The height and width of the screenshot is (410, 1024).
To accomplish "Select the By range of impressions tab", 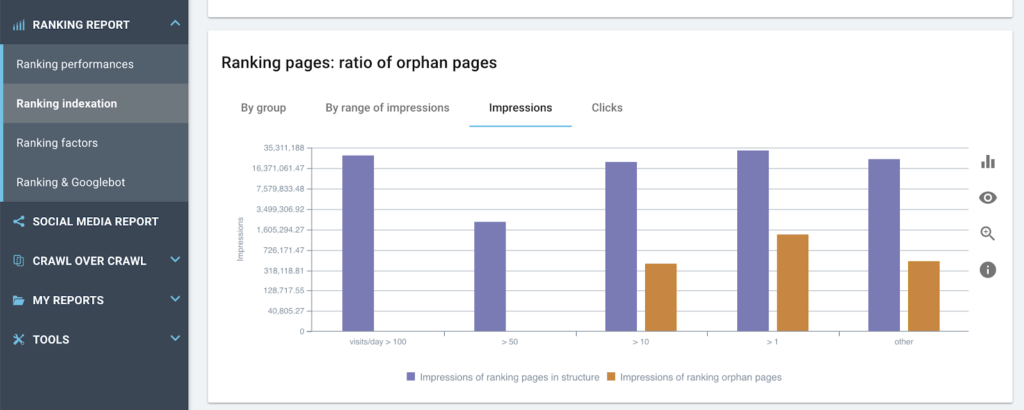I will click(387, 108).
